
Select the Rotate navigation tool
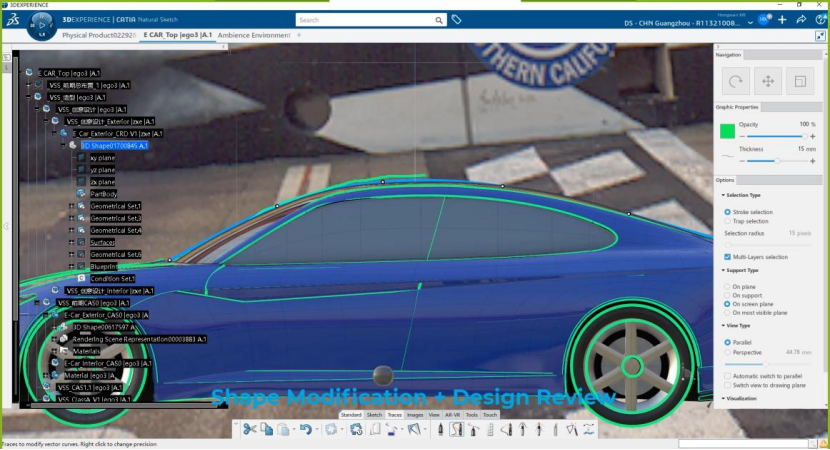click(x=736, y=81)
